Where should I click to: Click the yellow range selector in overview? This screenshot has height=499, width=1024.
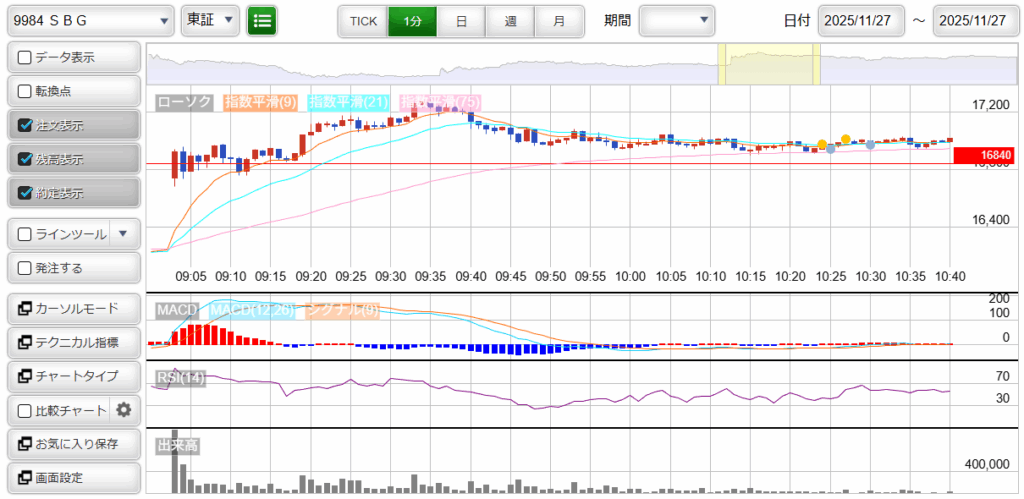pos(768,64)
